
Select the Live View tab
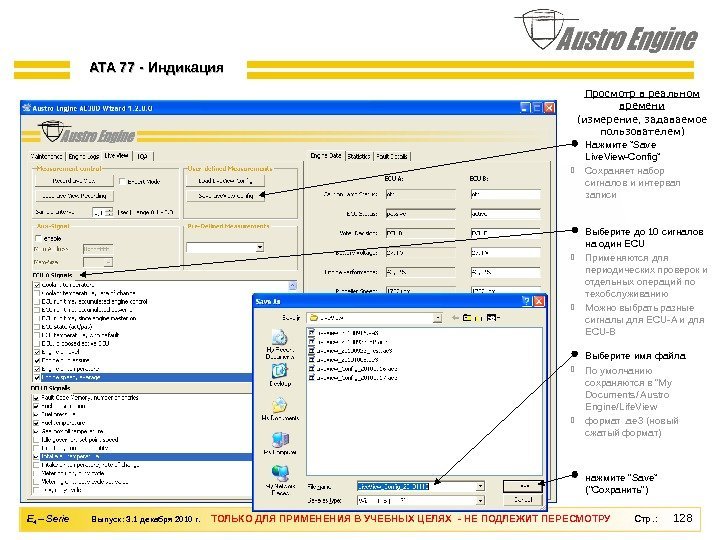tap(117, 156)
